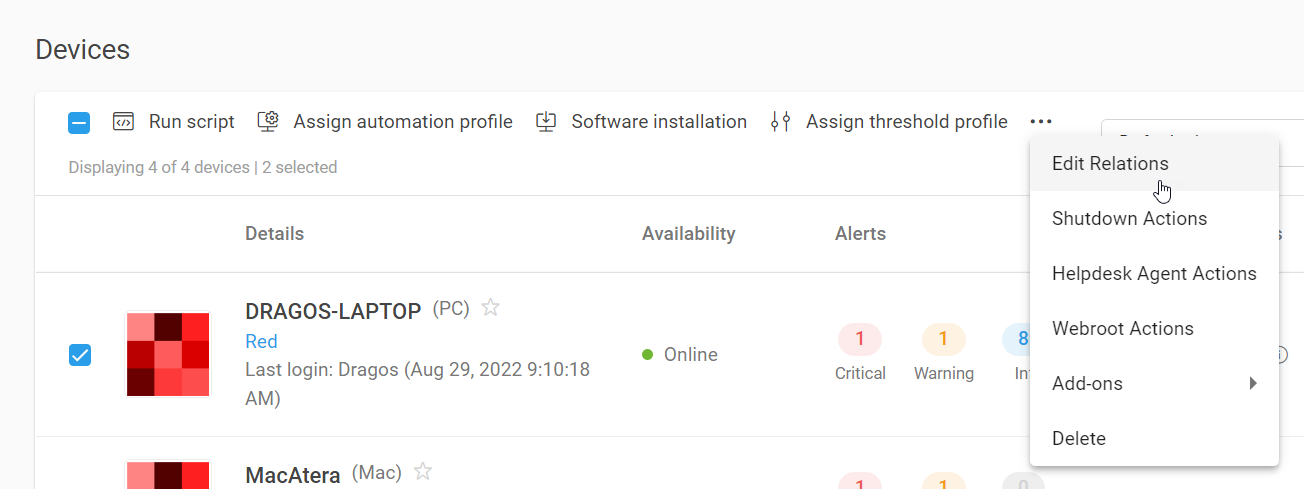The image size is (1304, 489).
Task: Click the Alerts column header
Action: (x=860, y=234)
